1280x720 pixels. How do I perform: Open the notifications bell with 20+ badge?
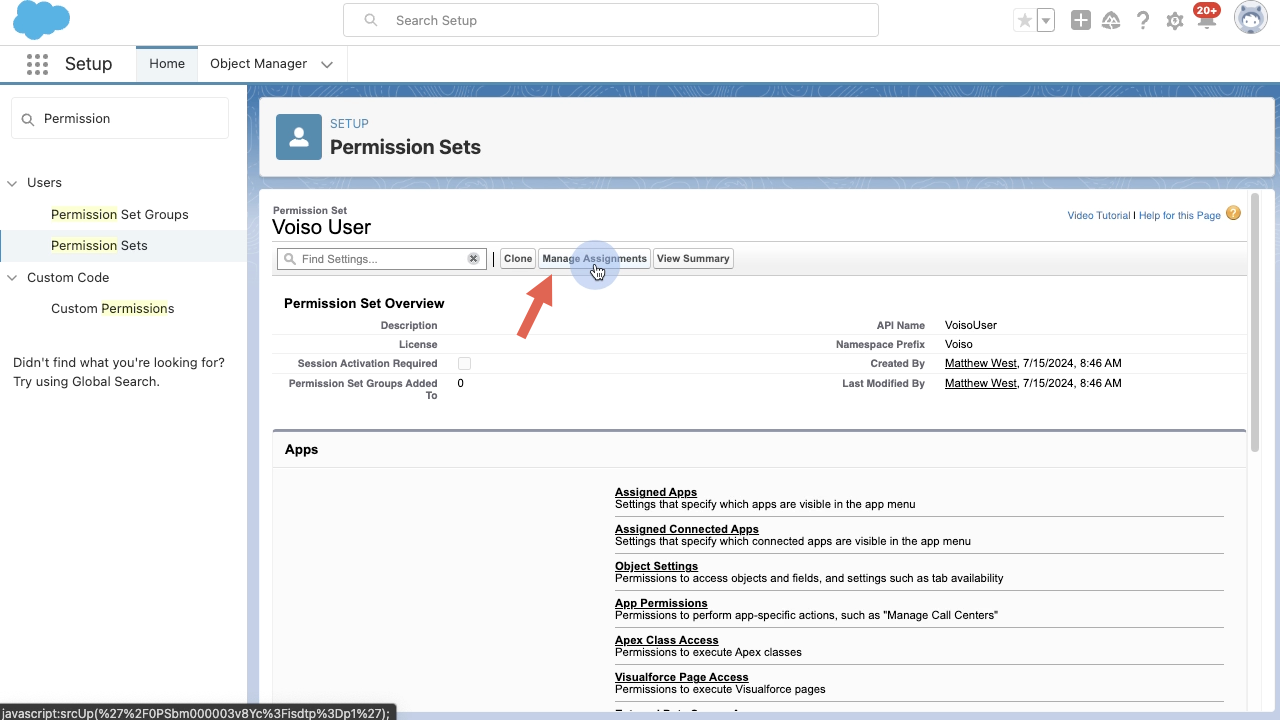point(1206,18)
